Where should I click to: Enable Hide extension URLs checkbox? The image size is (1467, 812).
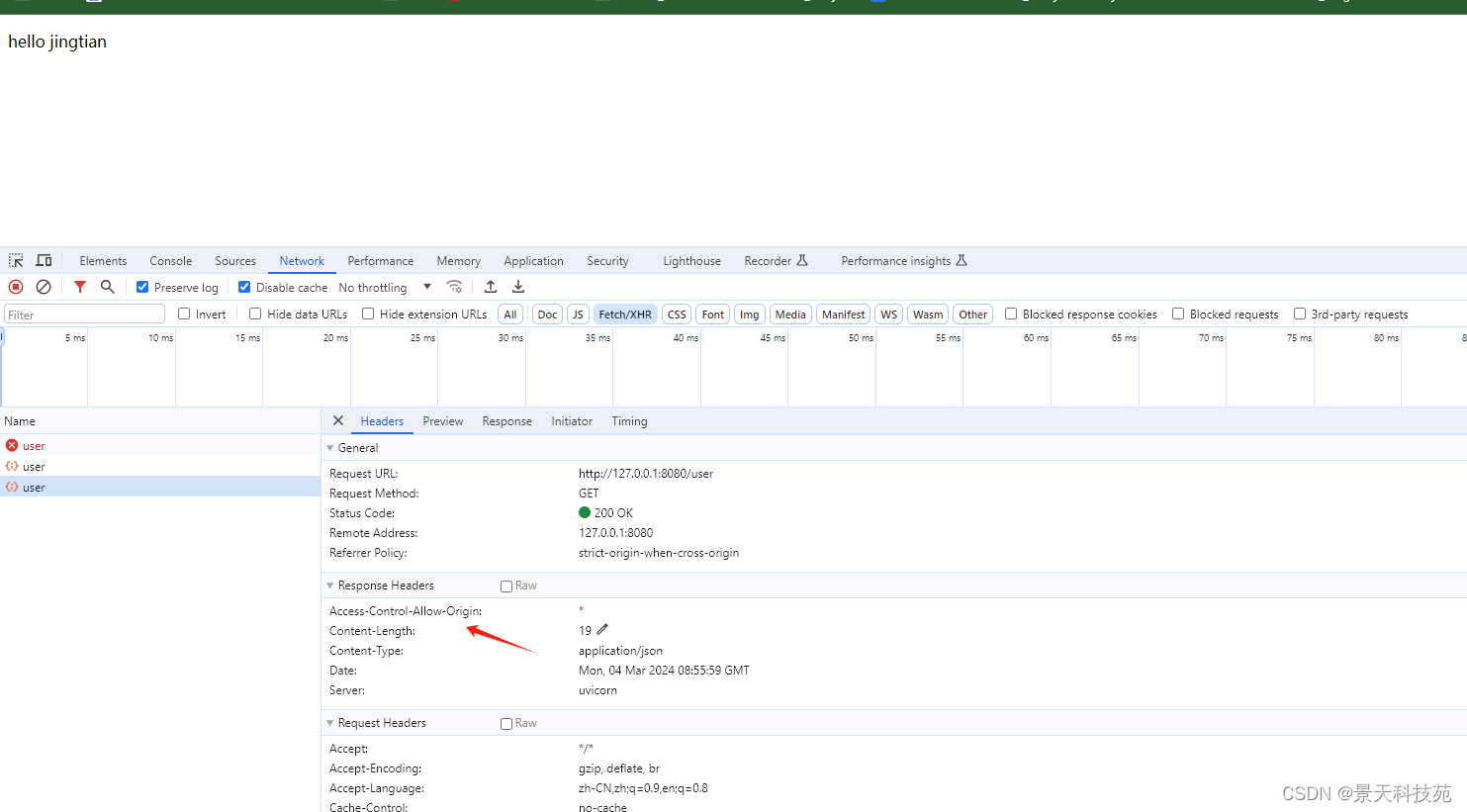coord(368,314)
